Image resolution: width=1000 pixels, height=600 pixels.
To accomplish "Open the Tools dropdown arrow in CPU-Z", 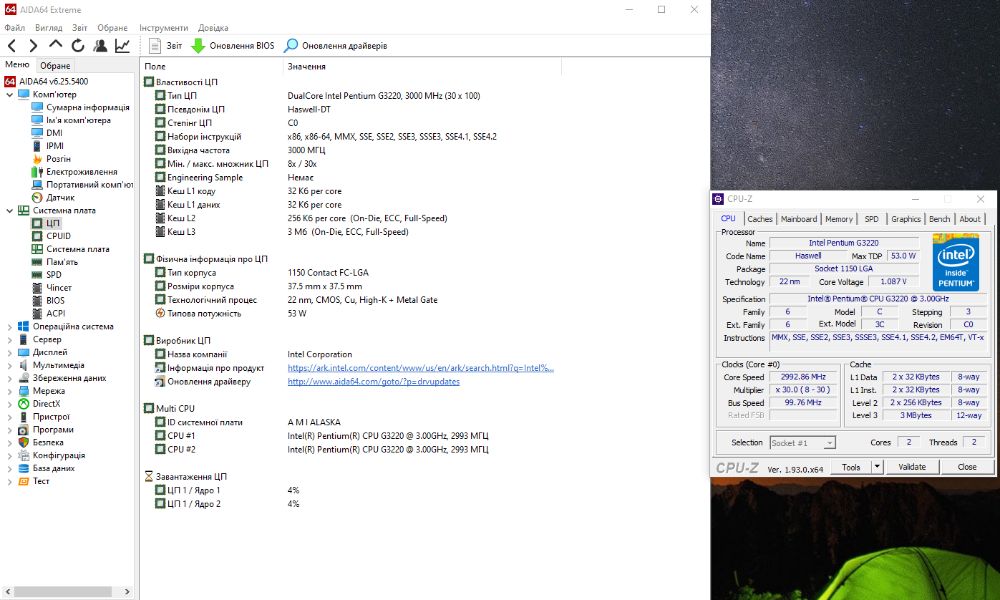I will tap(877, 467).
